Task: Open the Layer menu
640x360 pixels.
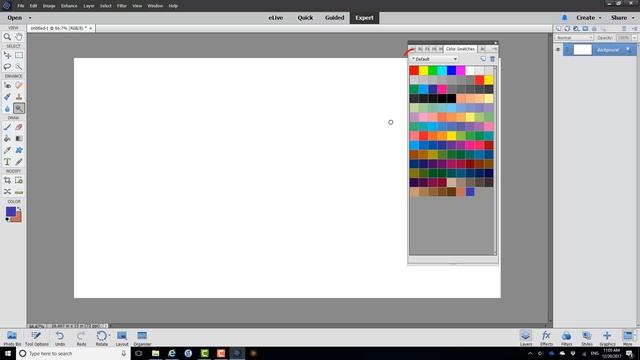Action: pyautogui.click(x=89, y=6)
